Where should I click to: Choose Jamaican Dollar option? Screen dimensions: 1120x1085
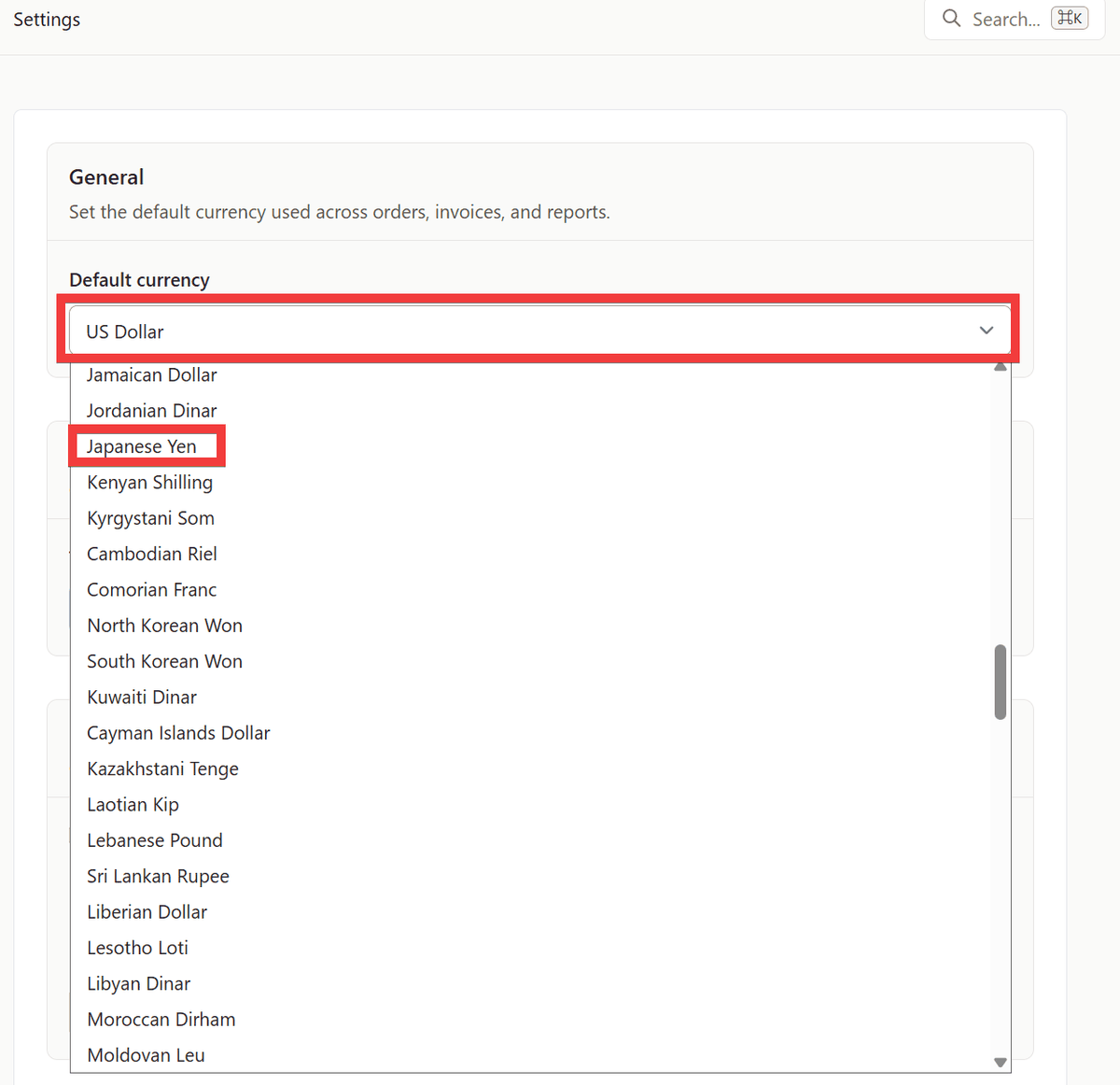click(152, 375)
